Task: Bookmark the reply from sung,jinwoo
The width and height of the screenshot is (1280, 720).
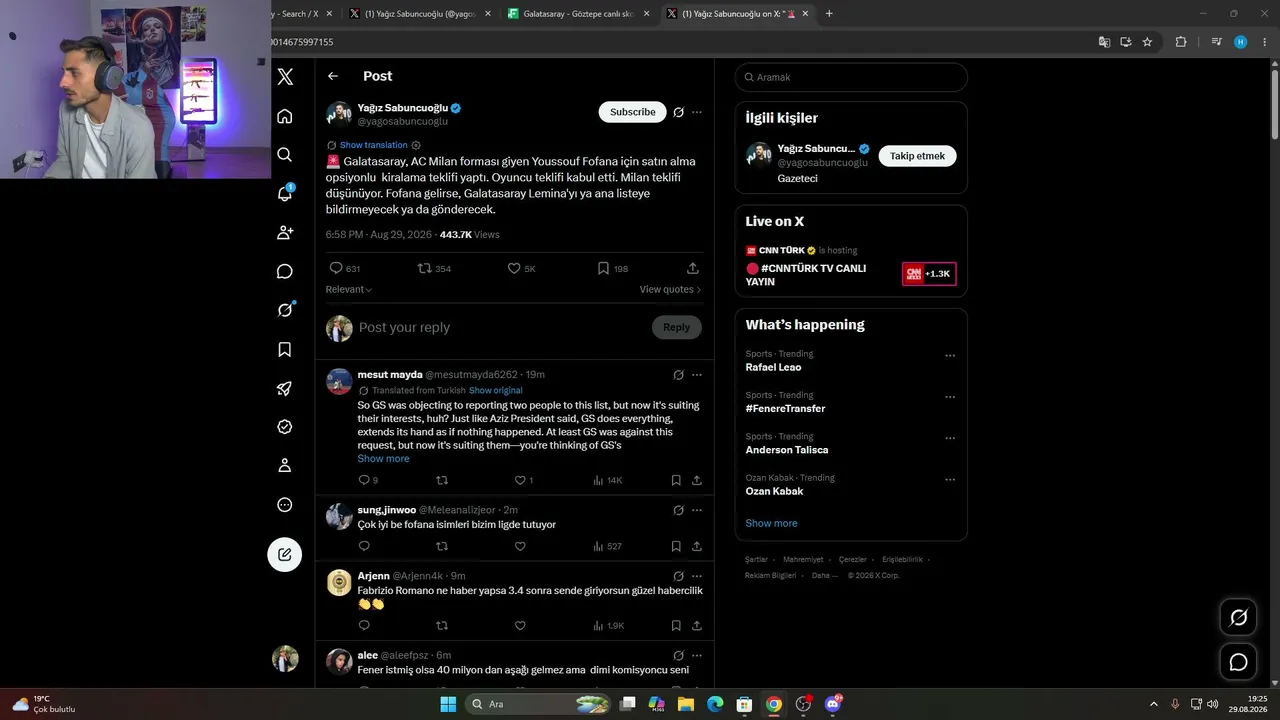Action: tap(676, 546)
